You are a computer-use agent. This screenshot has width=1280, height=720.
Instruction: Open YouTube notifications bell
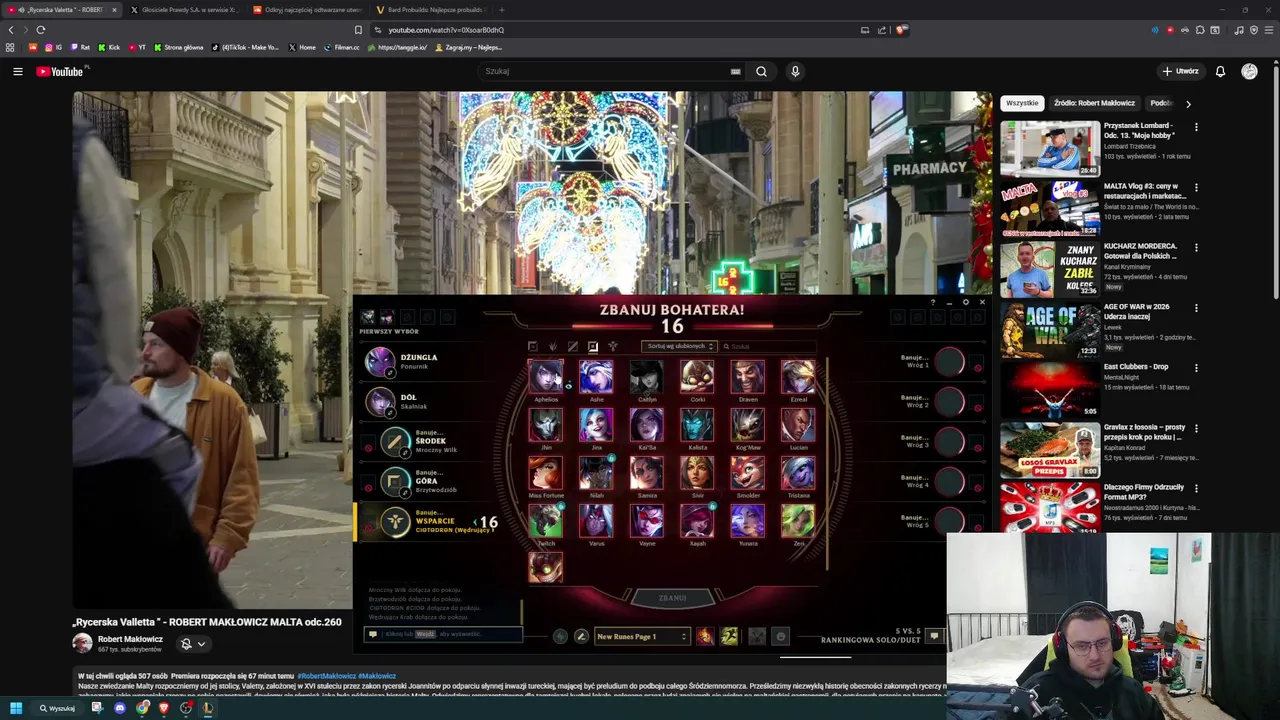[x=1220, y=71]
